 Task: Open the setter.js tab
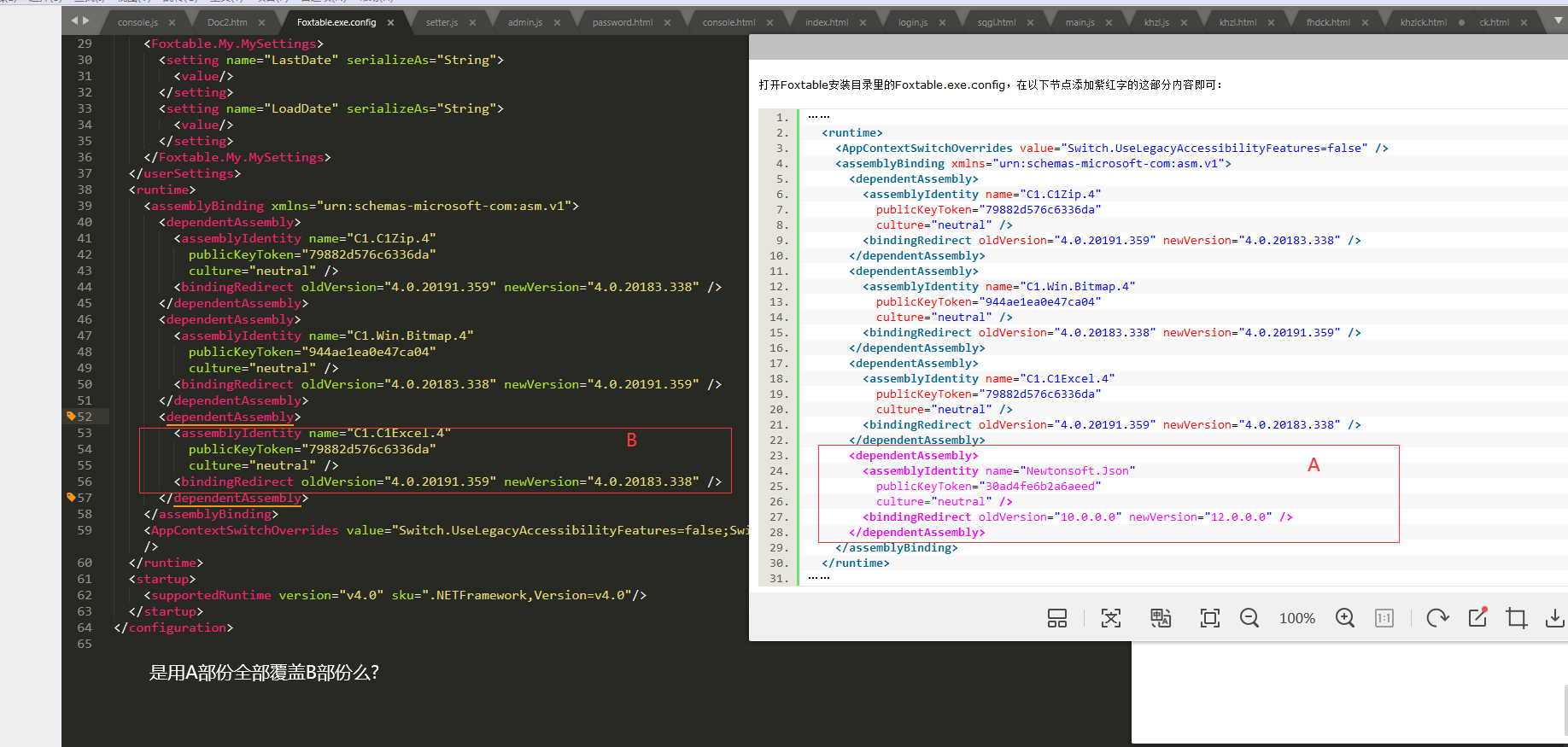442,23
